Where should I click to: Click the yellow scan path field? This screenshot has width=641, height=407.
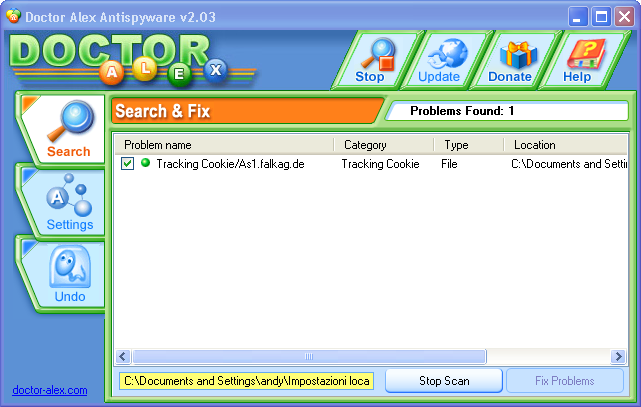pos(246,381)
